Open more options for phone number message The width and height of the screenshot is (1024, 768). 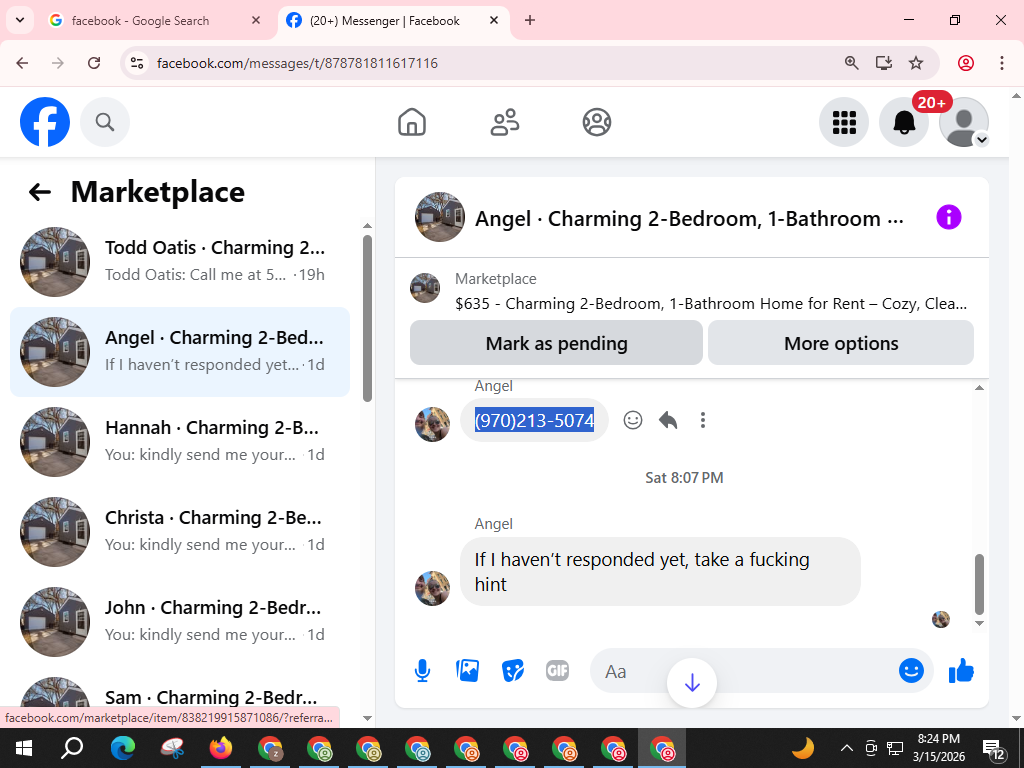coord(703,420)
